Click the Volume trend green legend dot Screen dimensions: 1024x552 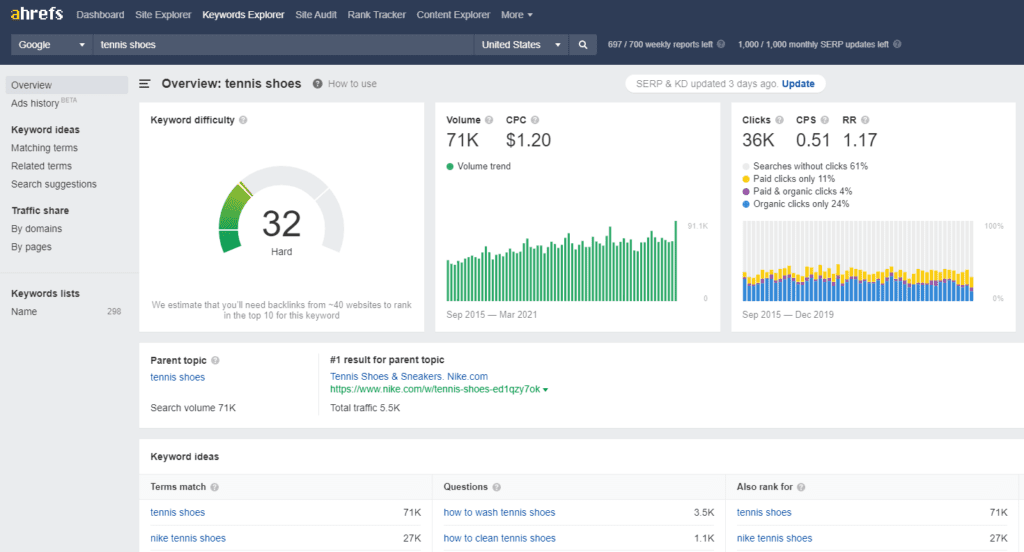450,167
